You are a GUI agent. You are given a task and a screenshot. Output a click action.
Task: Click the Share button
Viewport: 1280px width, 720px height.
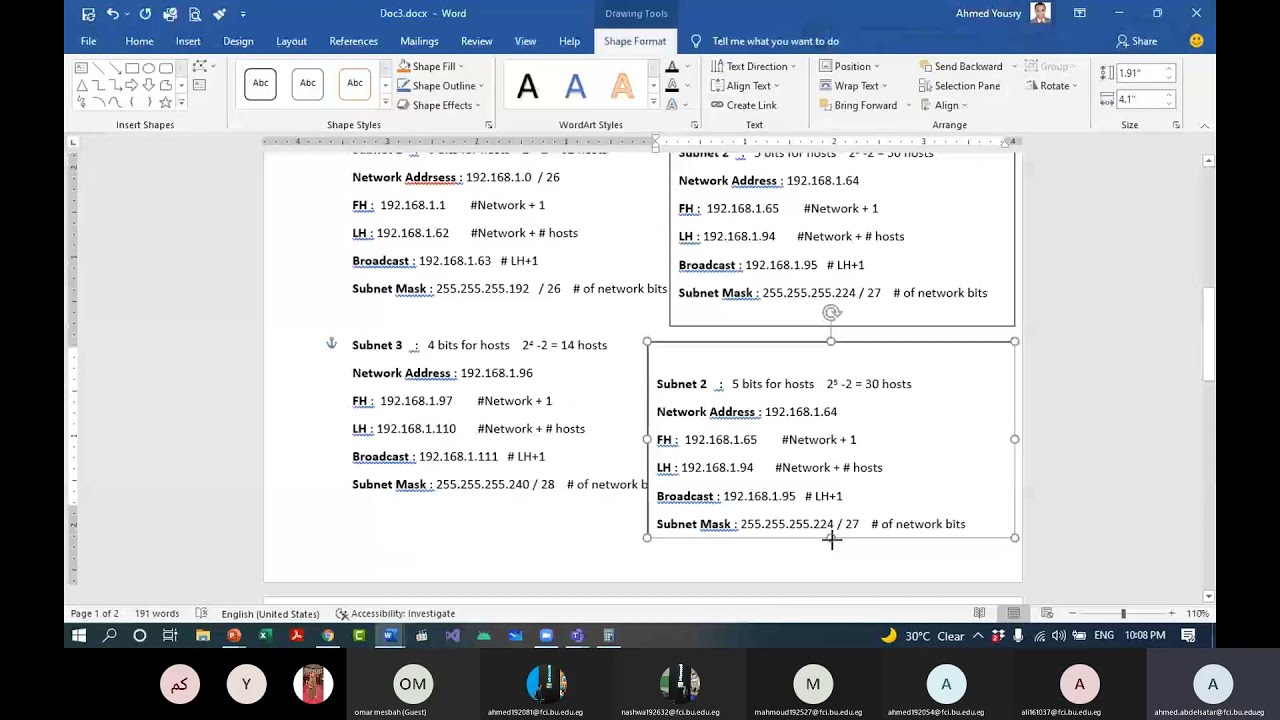1137,41
